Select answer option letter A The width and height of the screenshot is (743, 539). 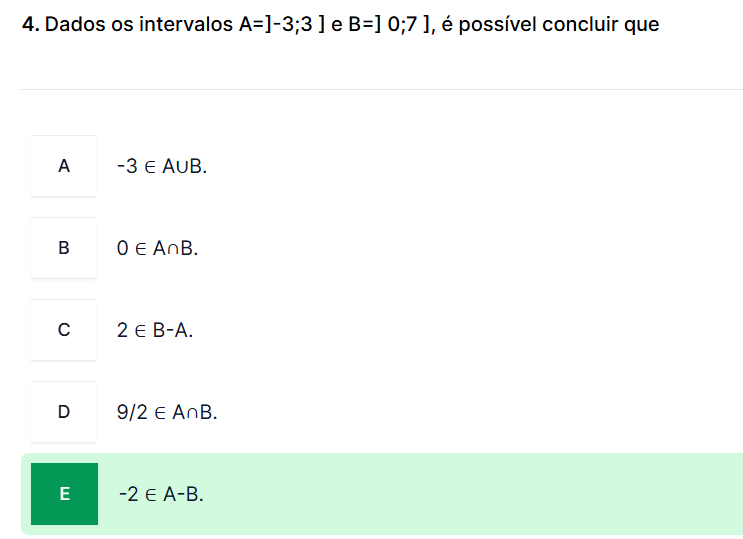[64, 166]
